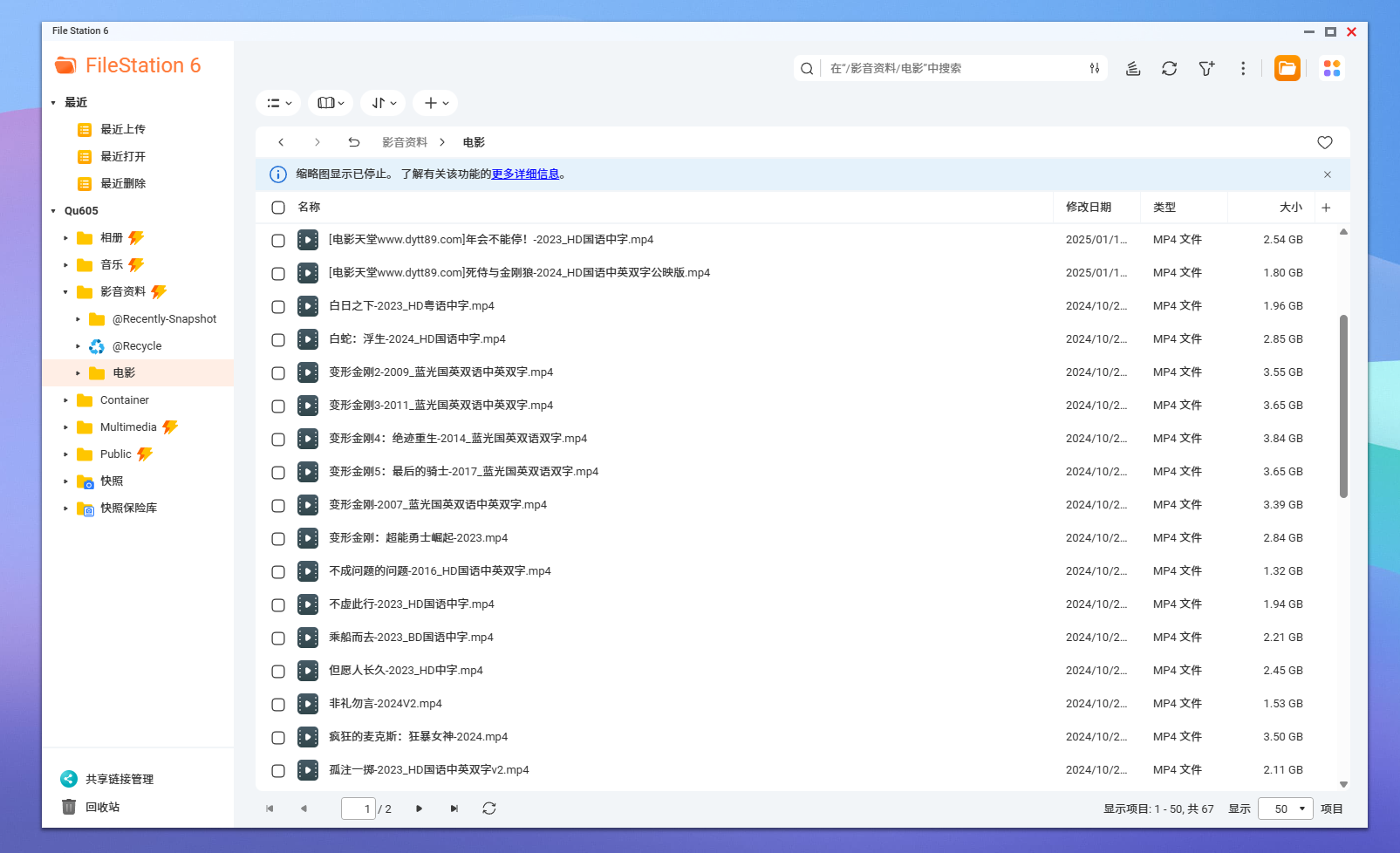
Task: Expand the Multimedia folder tree node
Action: (x=65, y=427)
